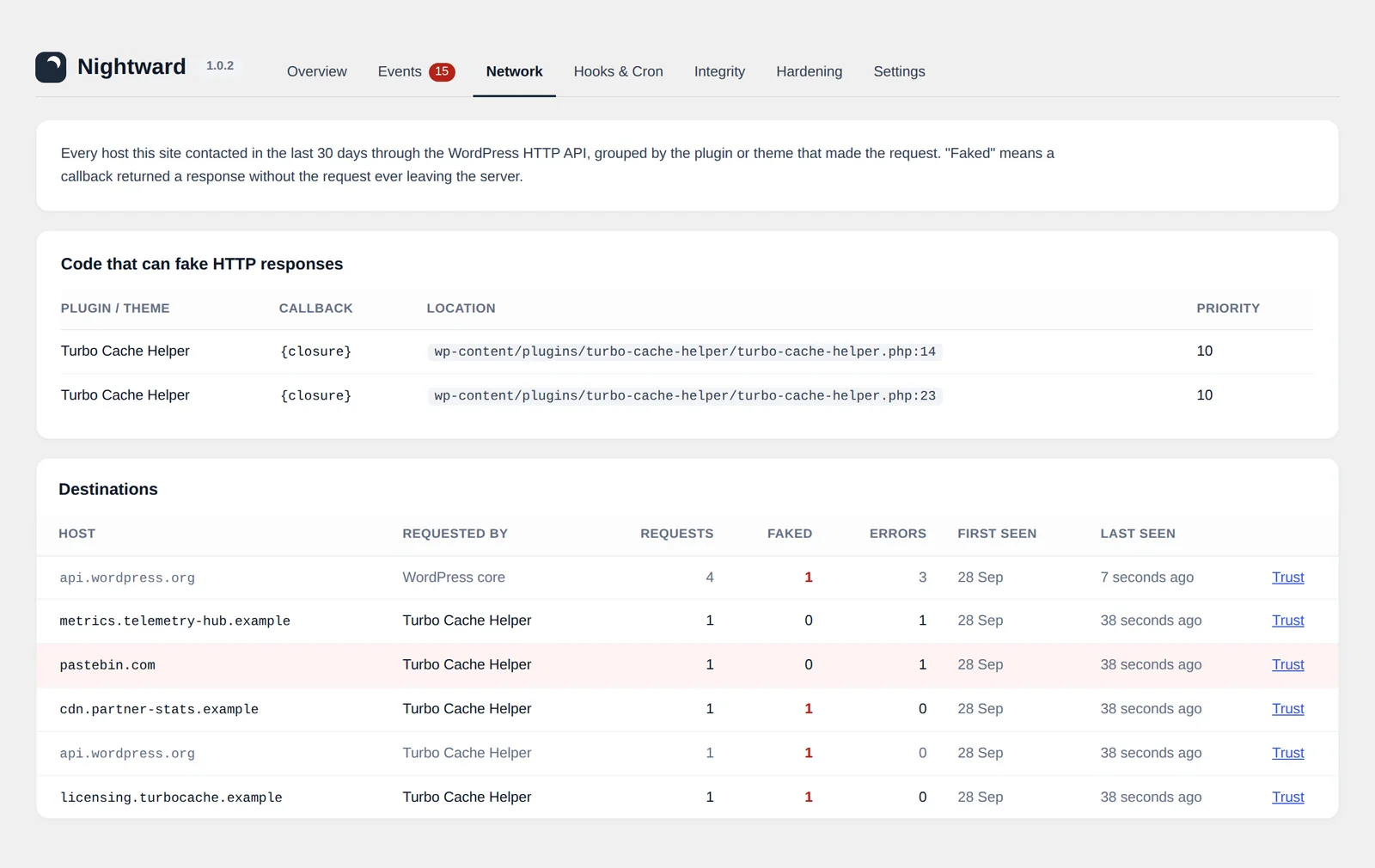This screenshot has width=1375, height=868.
Task: Select the turbo-cache-helper.php:23 location path
Action: coord(685,396)
